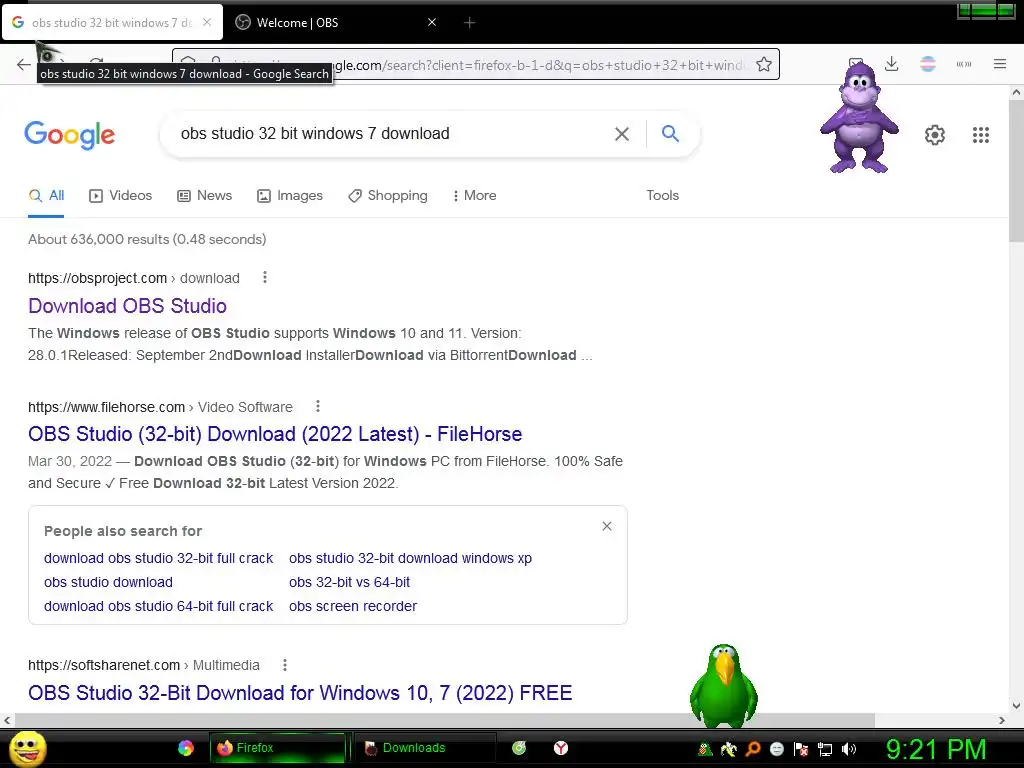Open the Download OBS Studio result

tap(127, 306)
